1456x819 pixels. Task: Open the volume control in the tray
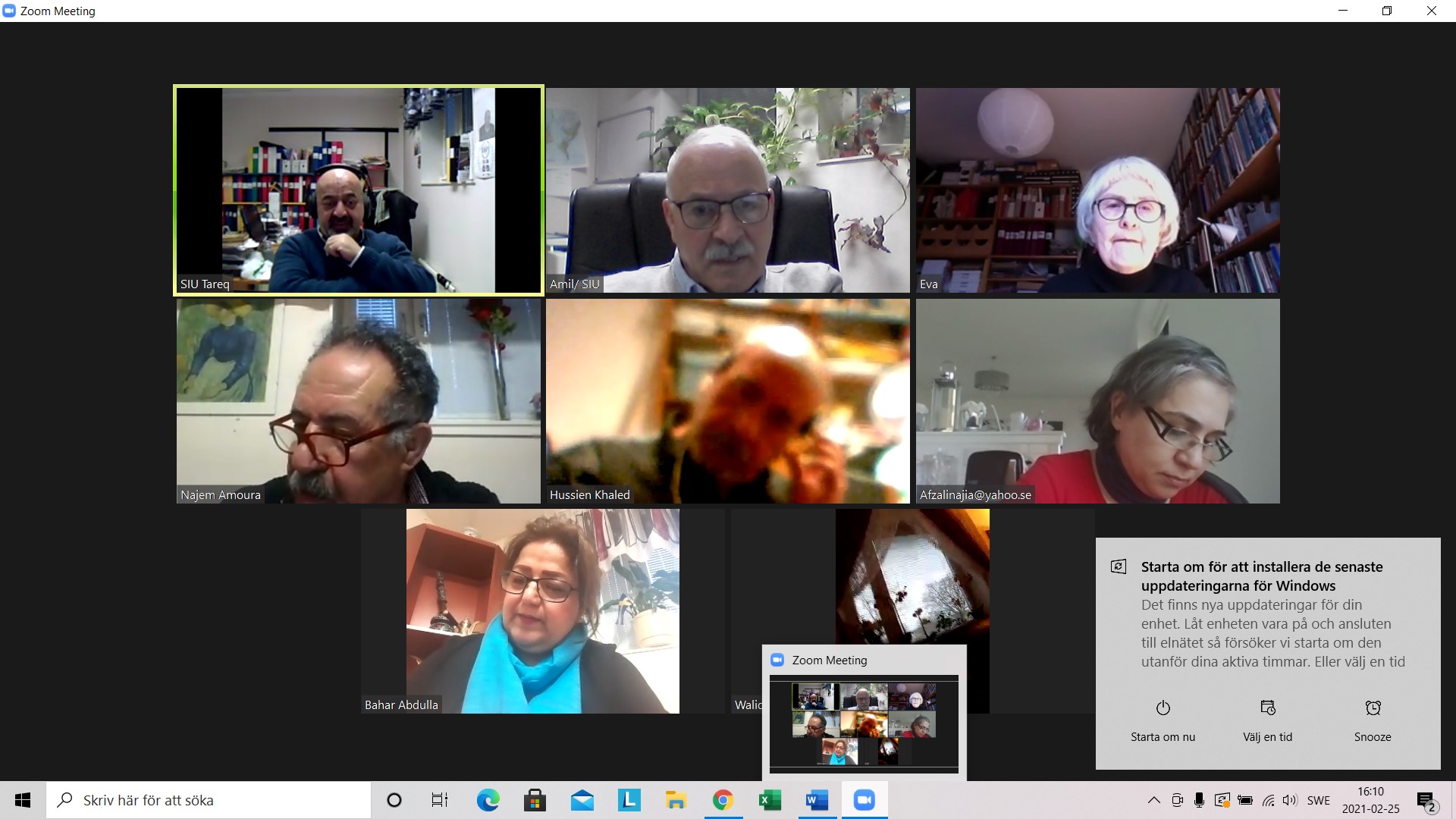coord(1290,800)
